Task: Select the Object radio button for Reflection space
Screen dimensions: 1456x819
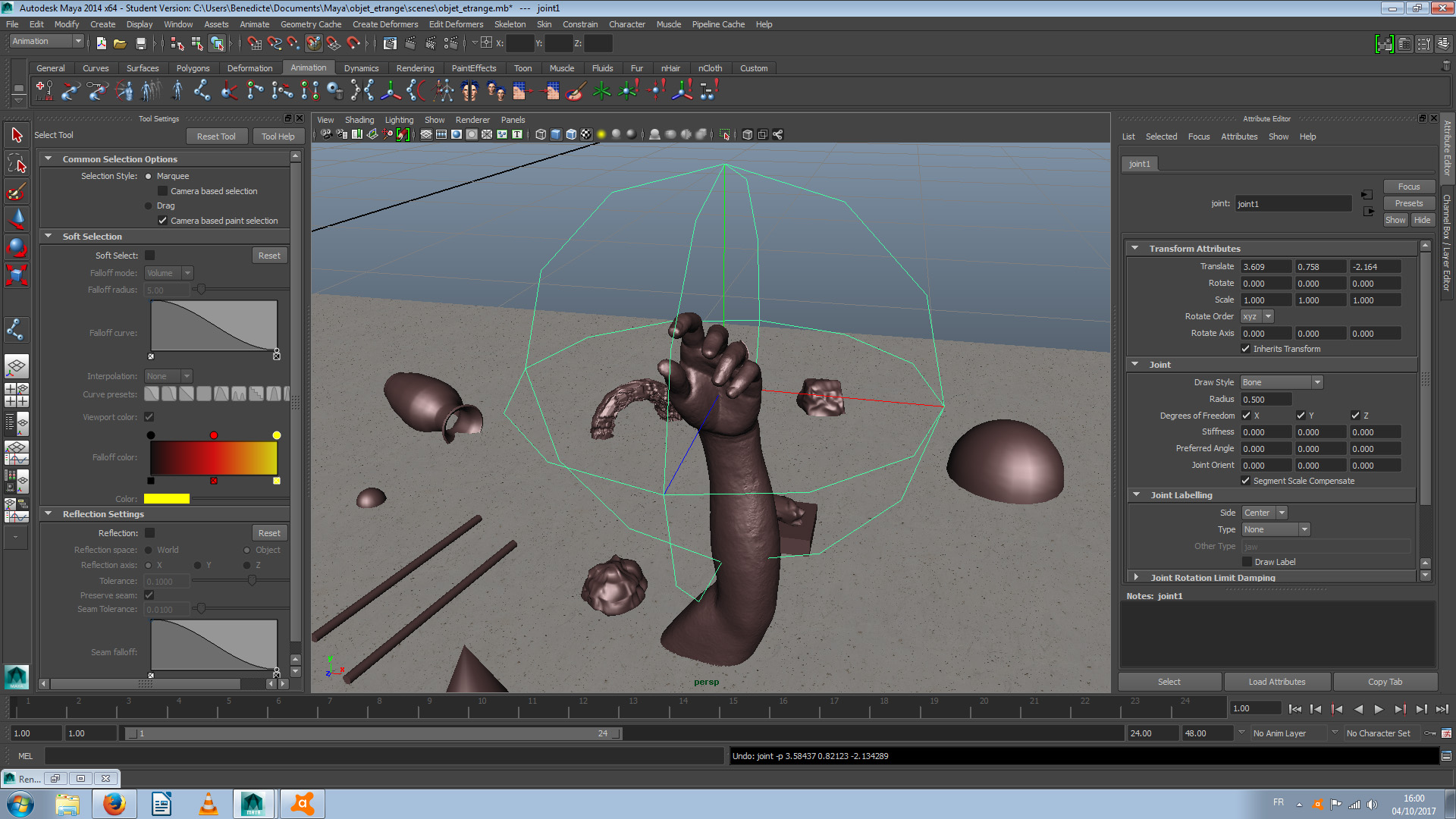Action: click(x=246, y=550)
